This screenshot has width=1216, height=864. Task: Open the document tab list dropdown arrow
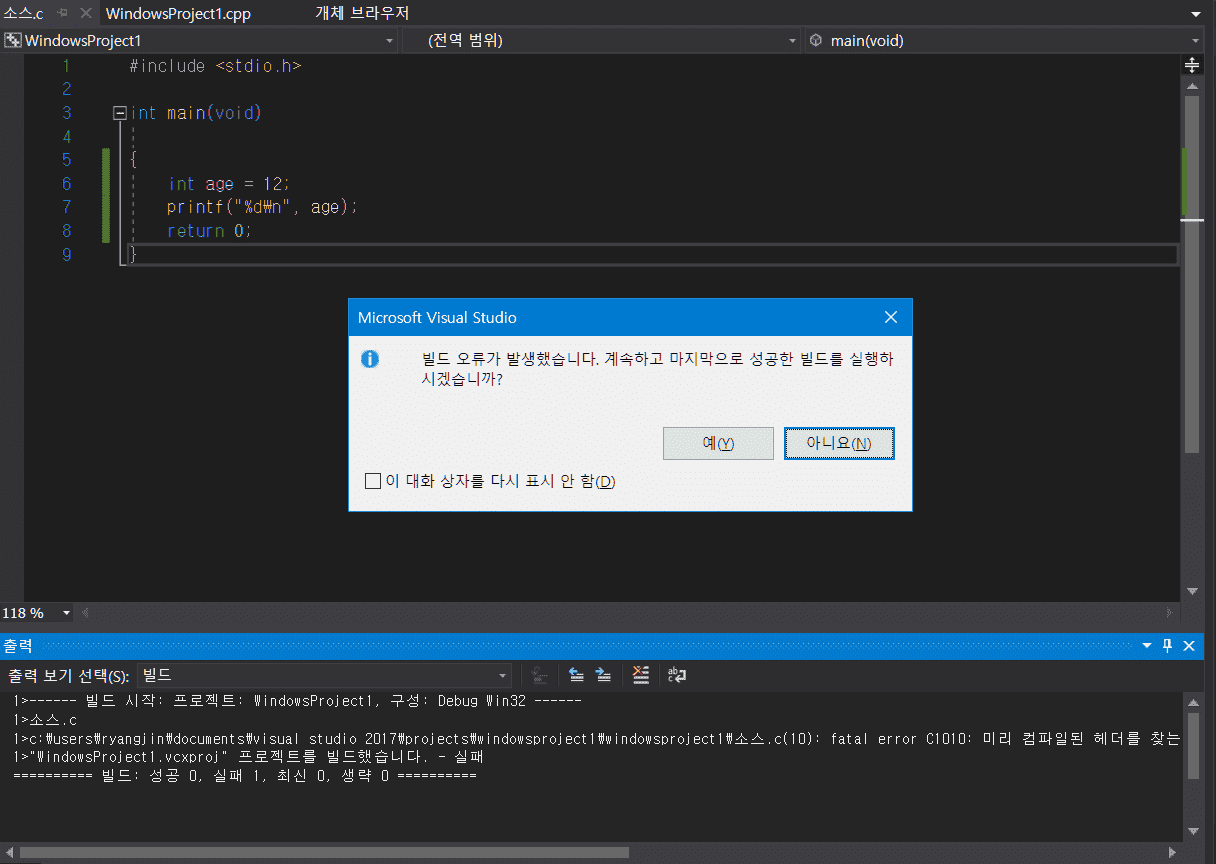[1195, 14]
